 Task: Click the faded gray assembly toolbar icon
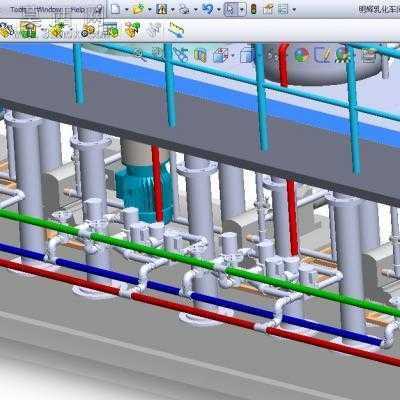154,30
